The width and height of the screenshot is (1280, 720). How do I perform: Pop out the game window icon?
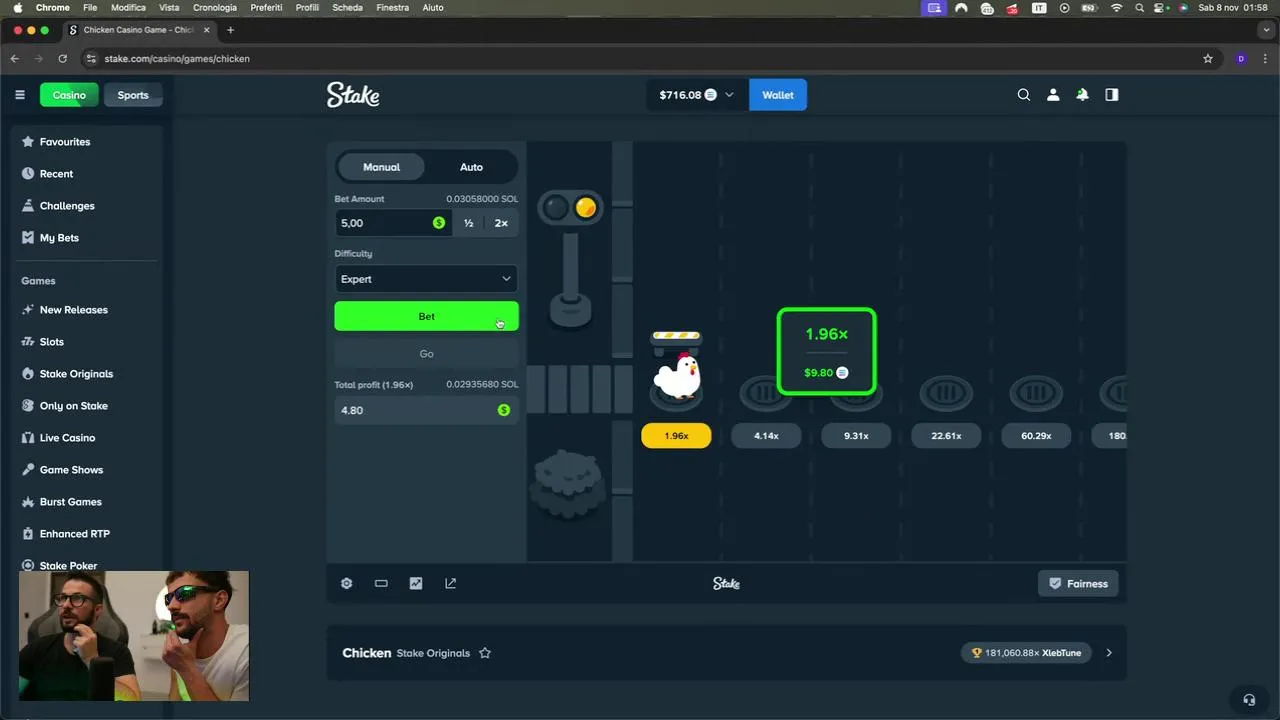click(450, 583)
